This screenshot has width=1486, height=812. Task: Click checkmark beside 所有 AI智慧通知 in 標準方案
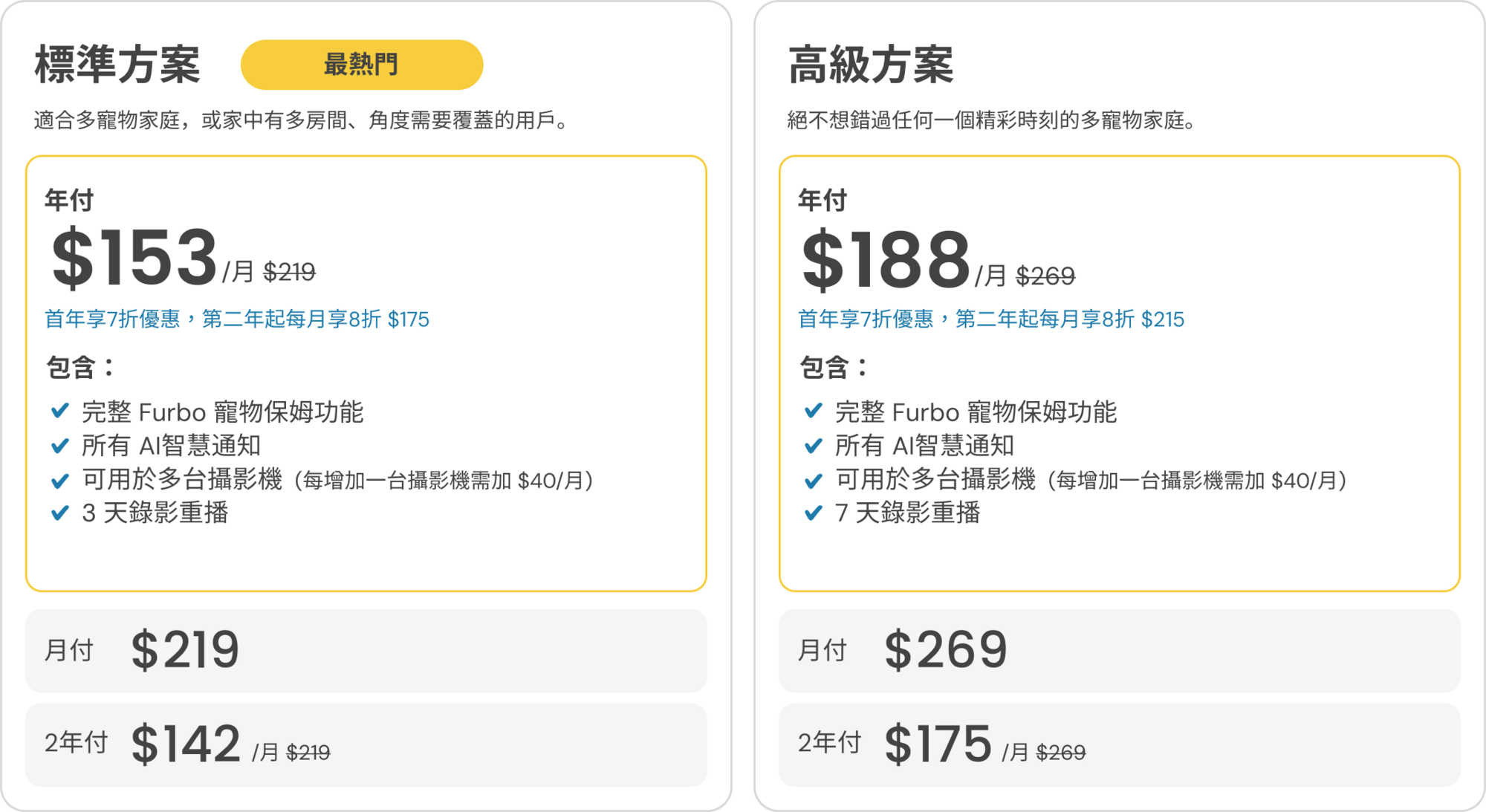60,446
